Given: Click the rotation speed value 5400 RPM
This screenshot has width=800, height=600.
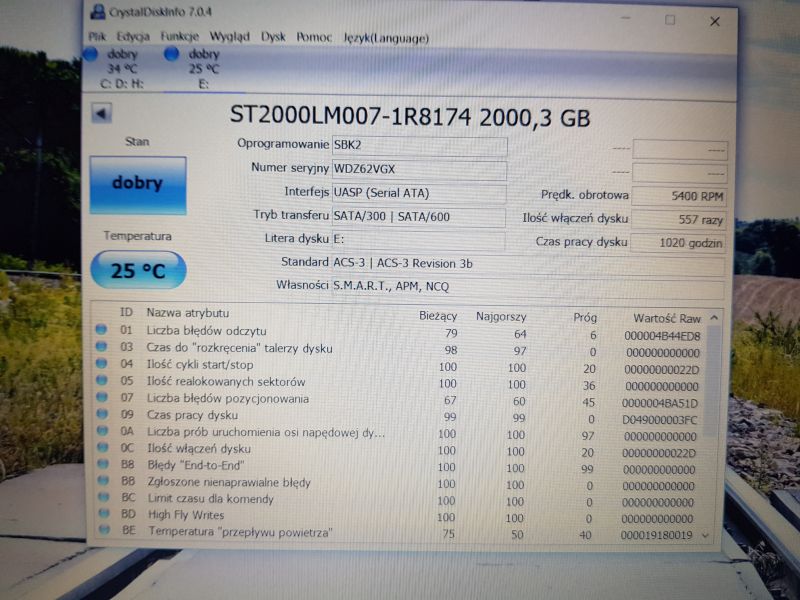Looking at the screenshot, I should point(679,196).
